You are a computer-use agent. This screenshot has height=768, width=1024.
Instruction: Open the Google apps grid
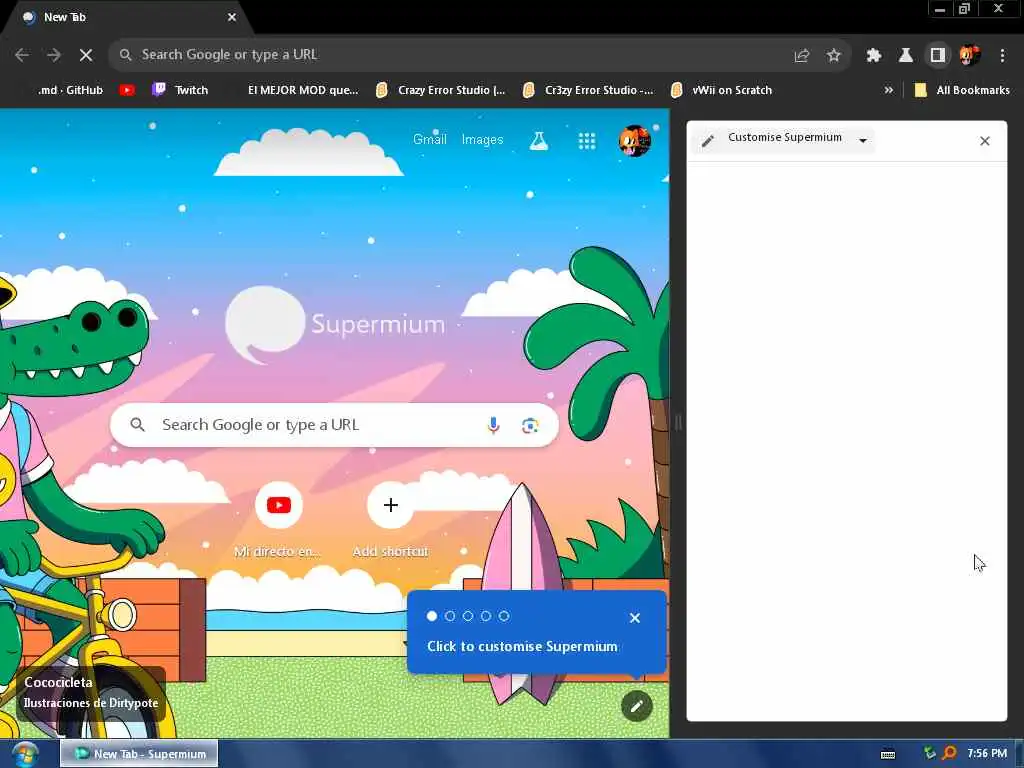(586, 140)
